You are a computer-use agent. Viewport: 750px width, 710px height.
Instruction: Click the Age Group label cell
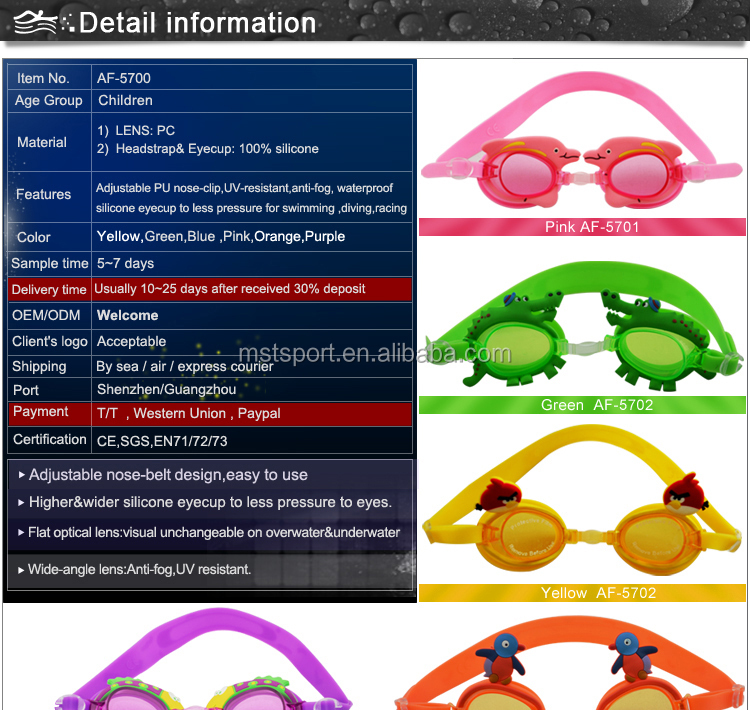tap(49, 101)
